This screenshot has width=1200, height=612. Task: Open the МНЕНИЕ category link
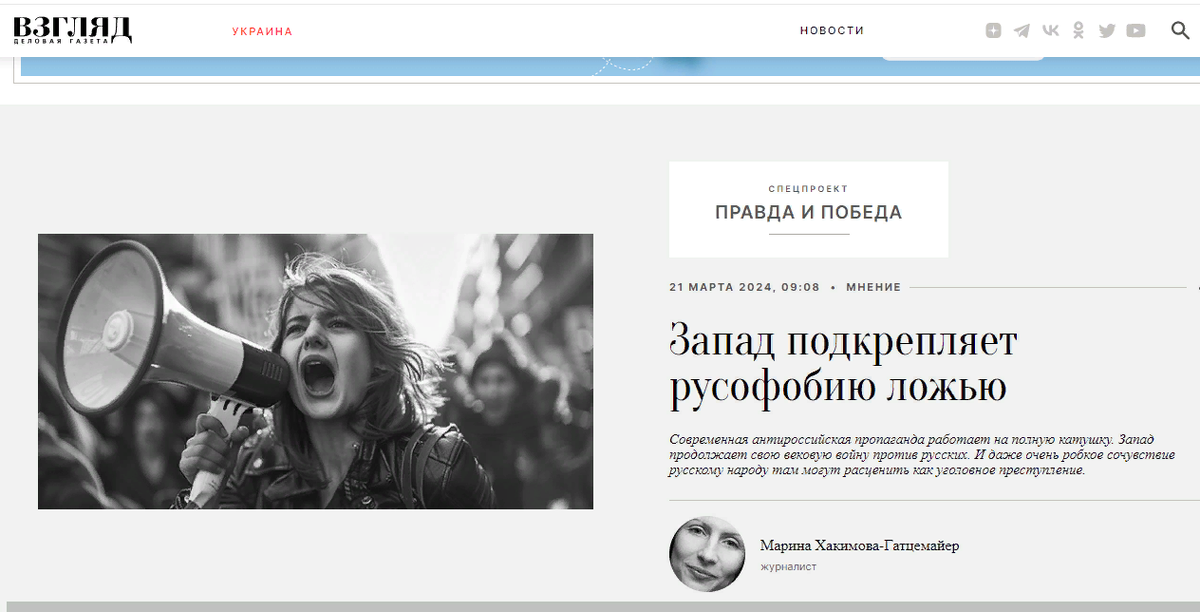tap(873, 287)
